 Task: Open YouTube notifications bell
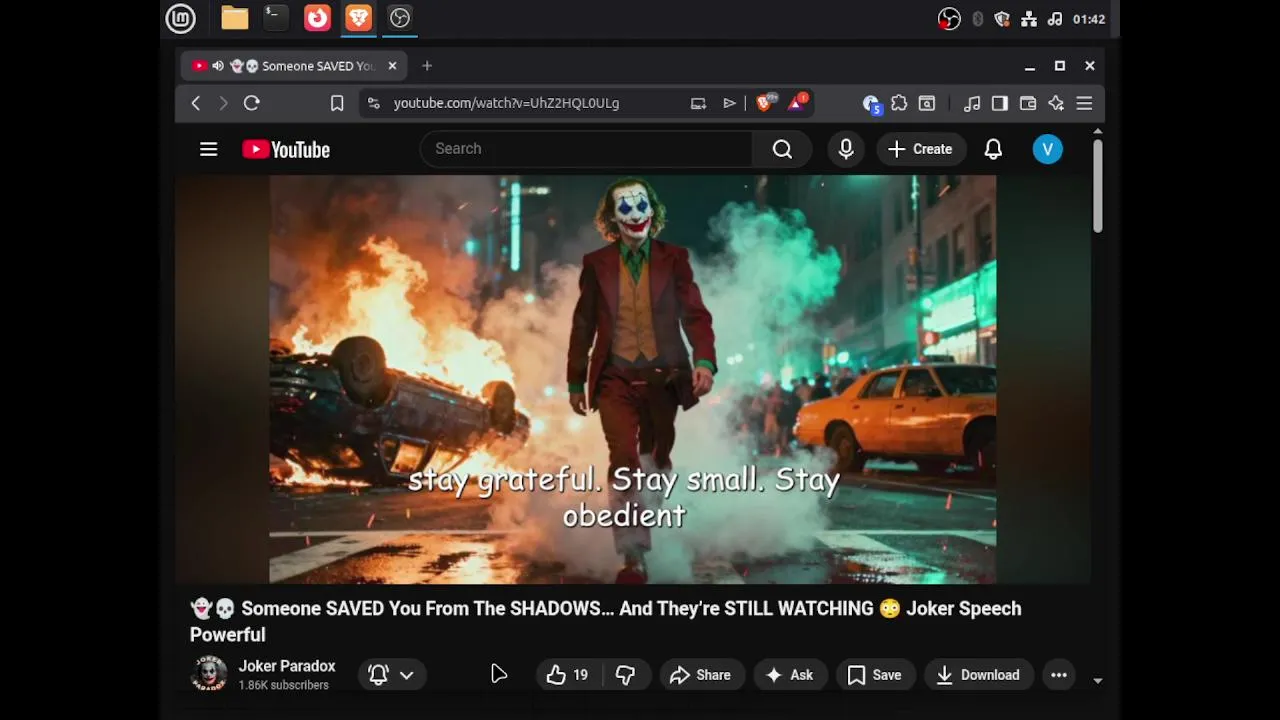(x=993, y=149)
